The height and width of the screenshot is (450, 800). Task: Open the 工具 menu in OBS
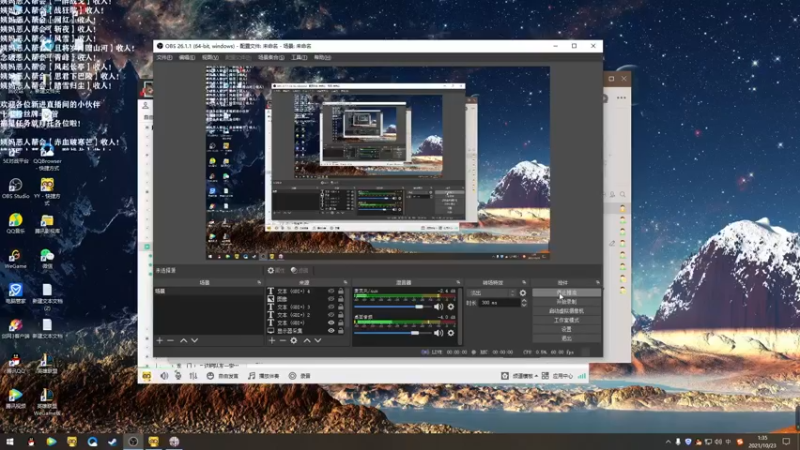pos(299,58)
